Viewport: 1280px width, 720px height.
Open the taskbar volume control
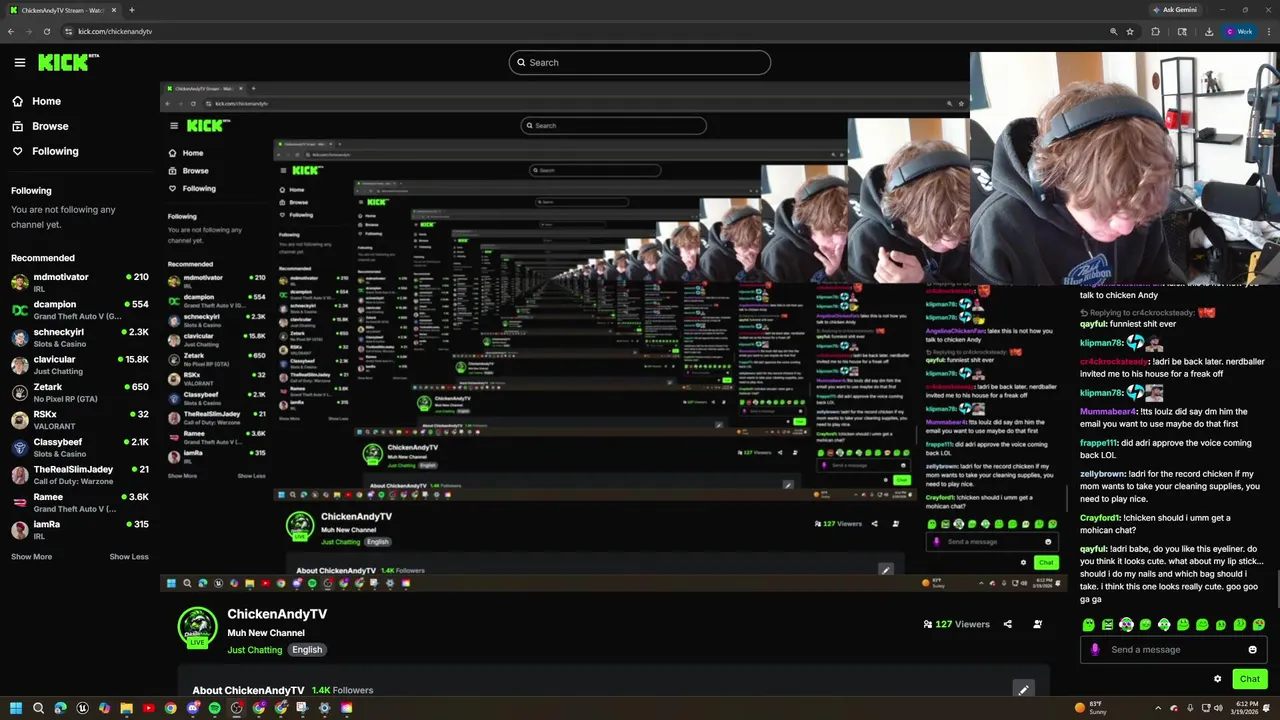pos(1218,708)
